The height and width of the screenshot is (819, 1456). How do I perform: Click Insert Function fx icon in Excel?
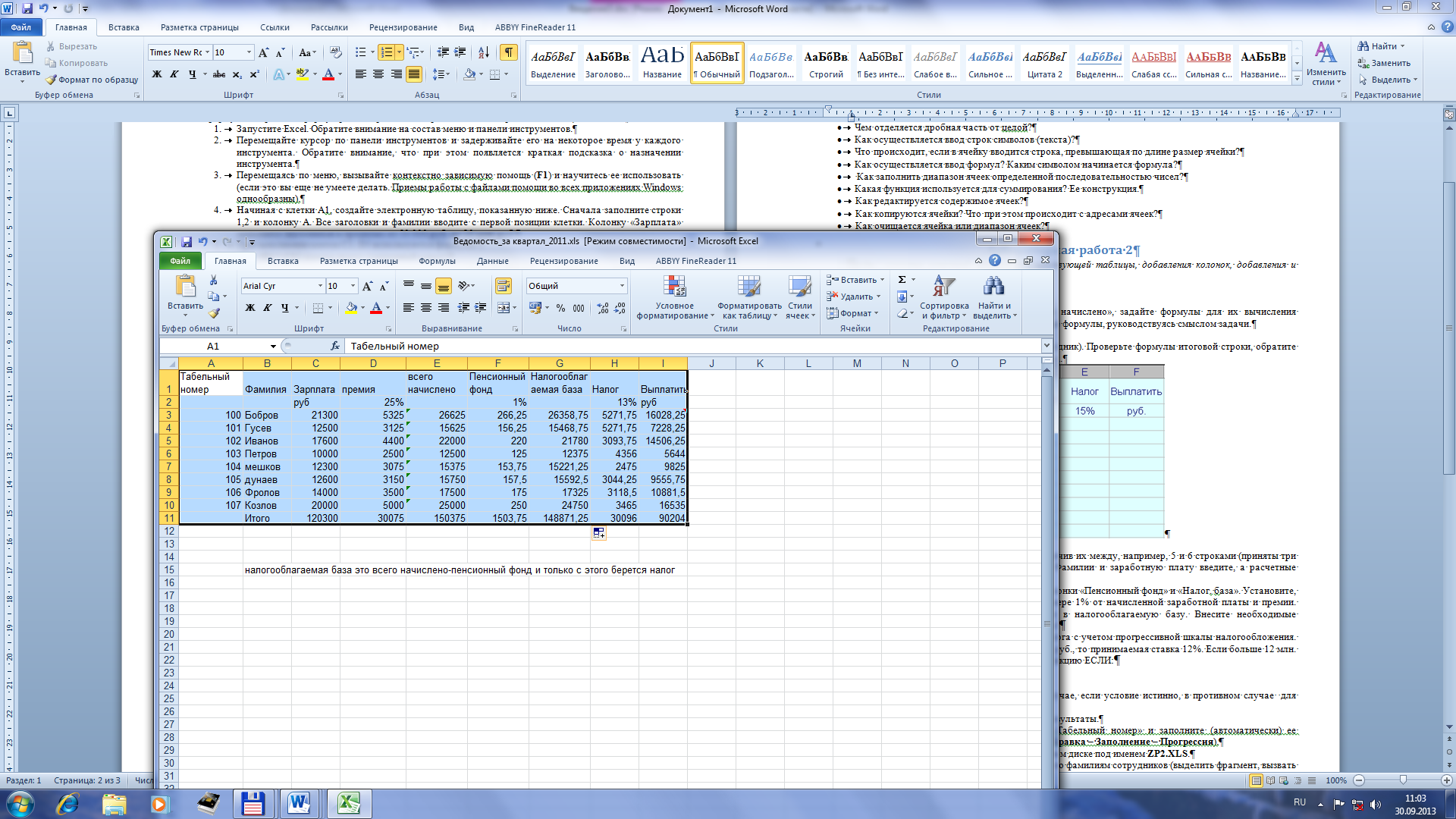[x=335, y=346]
